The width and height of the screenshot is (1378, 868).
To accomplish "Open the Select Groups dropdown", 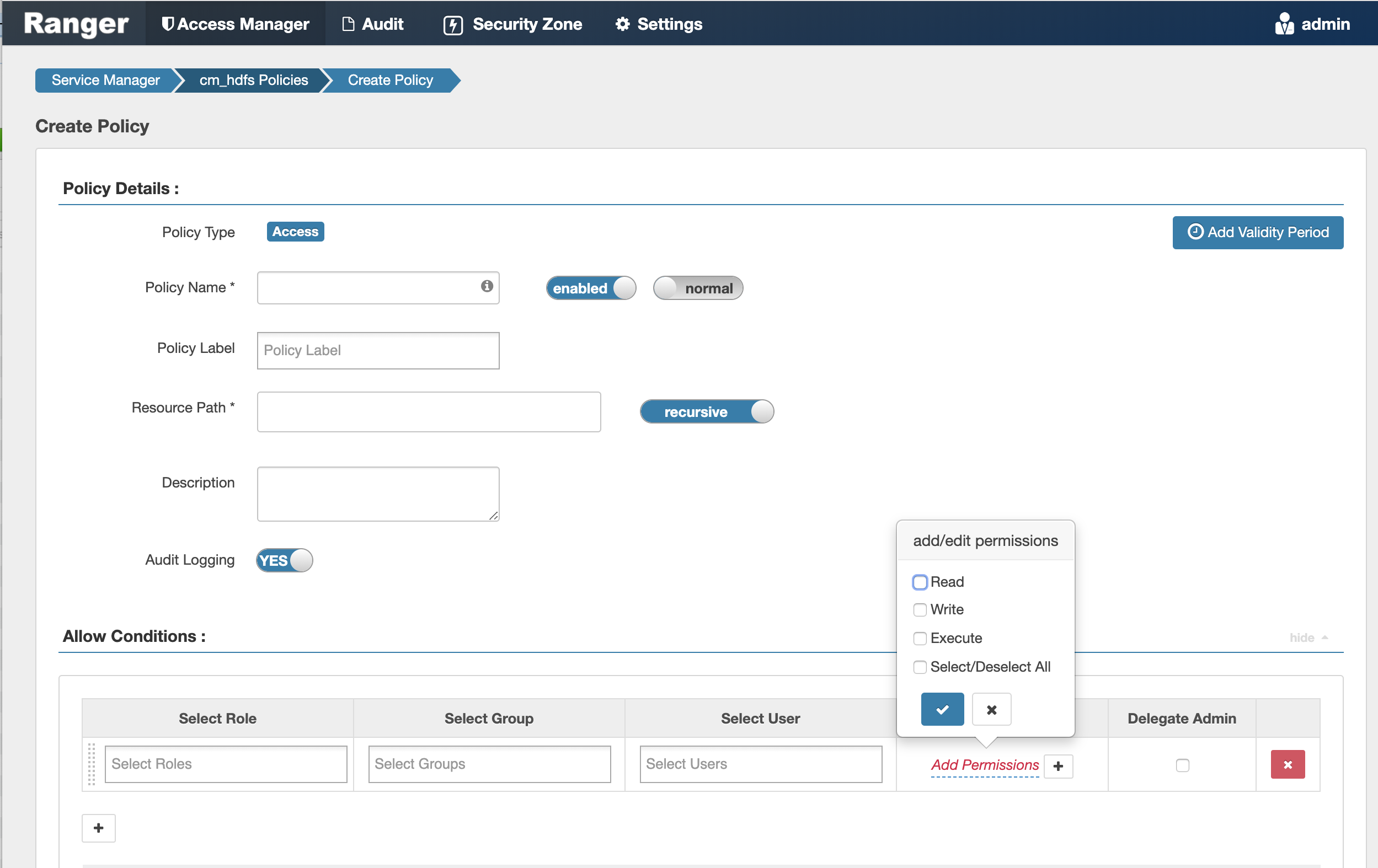I will click(x=489, y=764).
